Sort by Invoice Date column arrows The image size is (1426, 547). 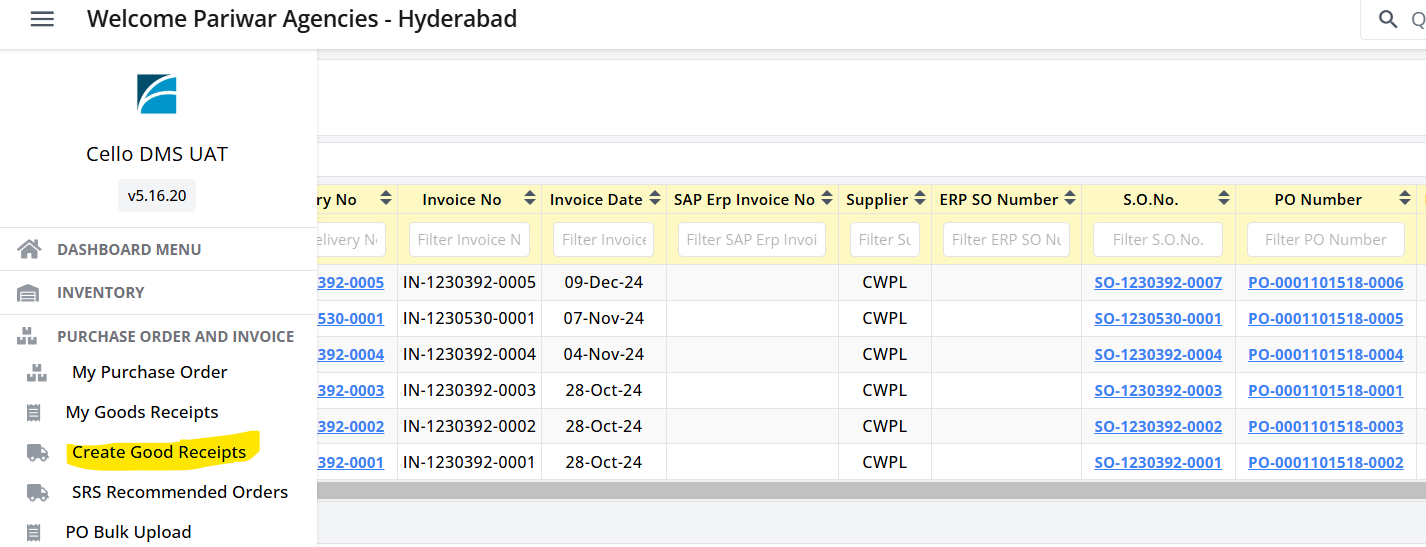[x=655, y=199]
